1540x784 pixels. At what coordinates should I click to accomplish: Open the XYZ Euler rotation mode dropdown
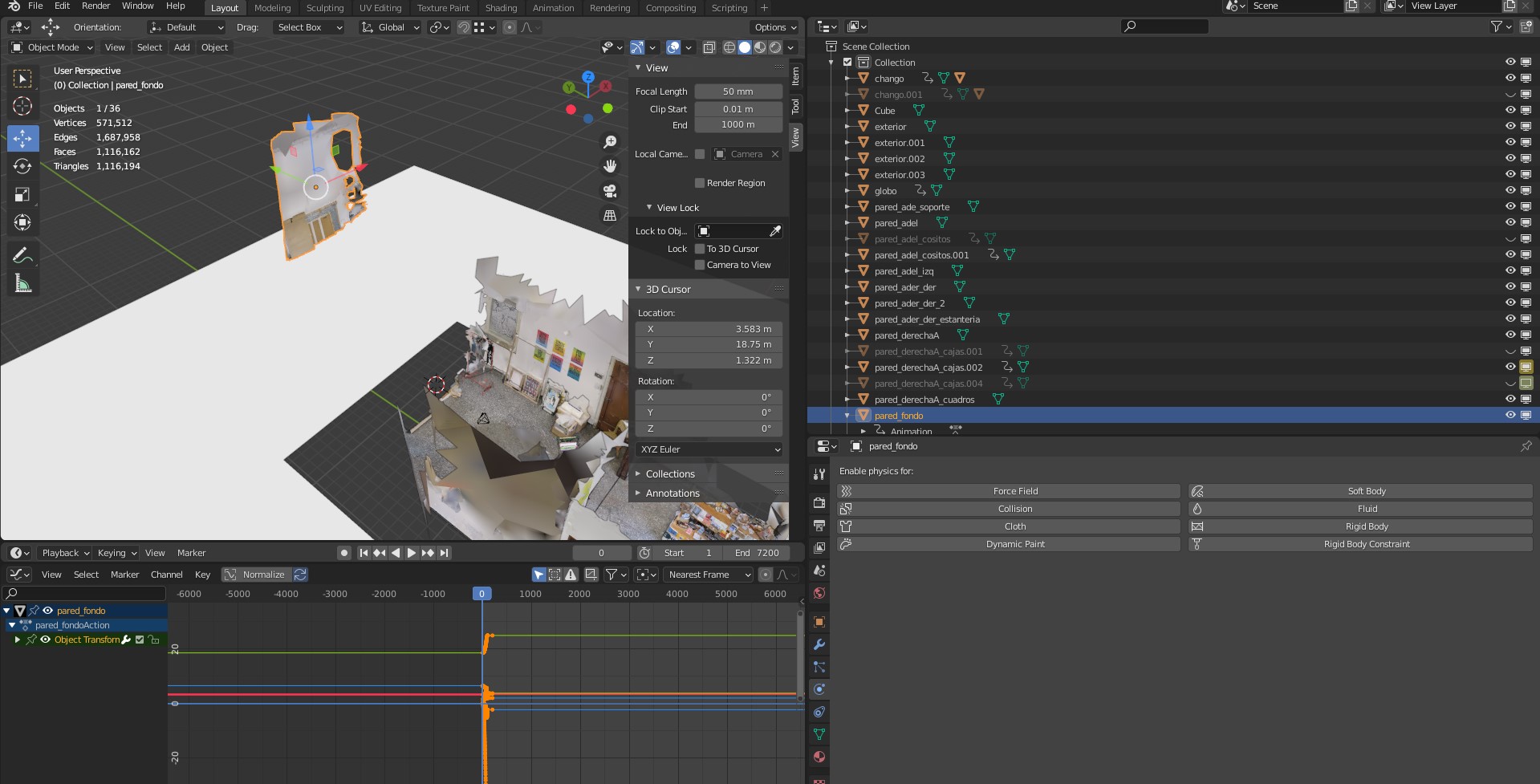click(x=709, y=449)
